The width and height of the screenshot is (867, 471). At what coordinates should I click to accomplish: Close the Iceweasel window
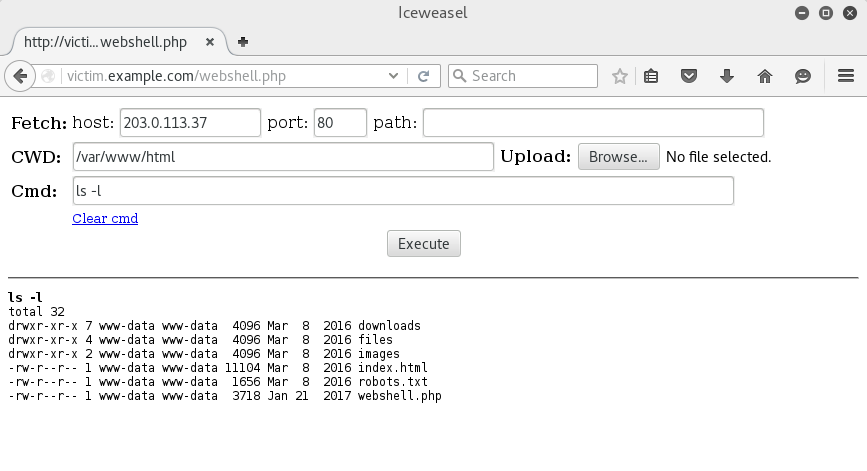(850, 13)
